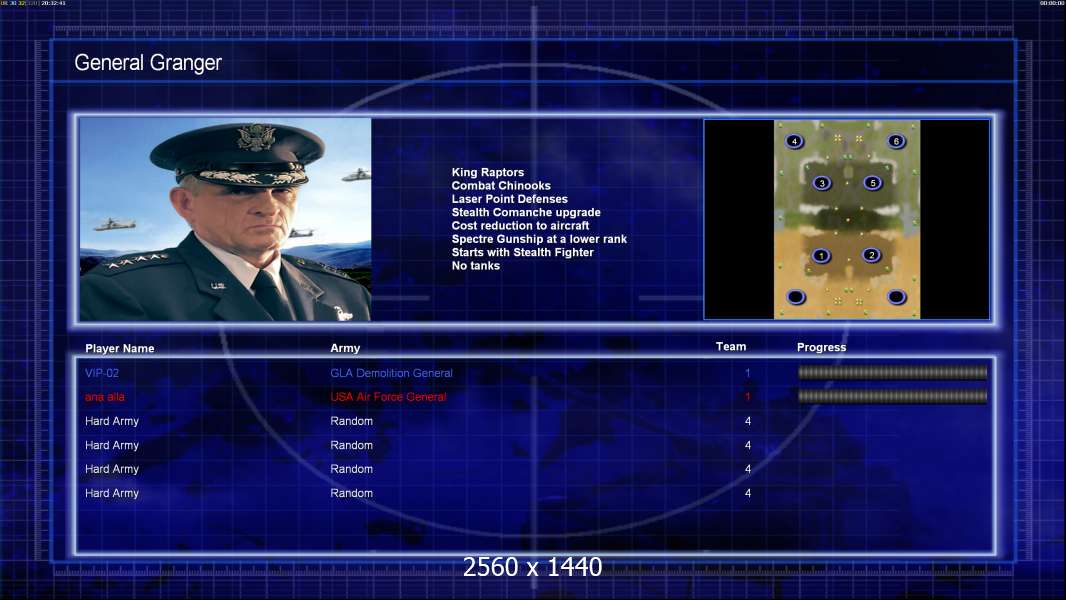Click Cost reduction to aircraft text
The width and height of the screenshot is (1066, 600).
520,226
